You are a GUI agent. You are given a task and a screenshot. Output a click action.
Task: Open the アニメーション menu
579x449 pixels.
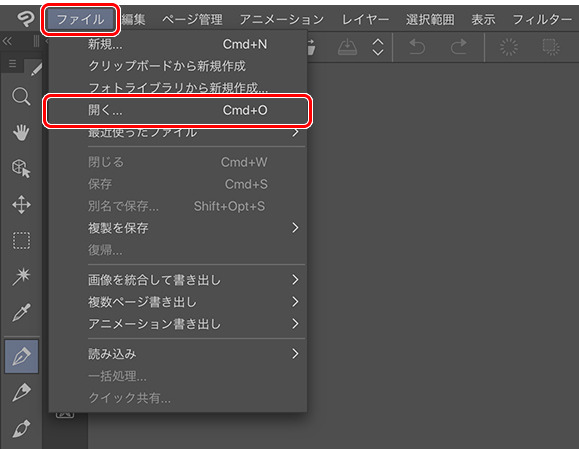click(x=282, y=19)
